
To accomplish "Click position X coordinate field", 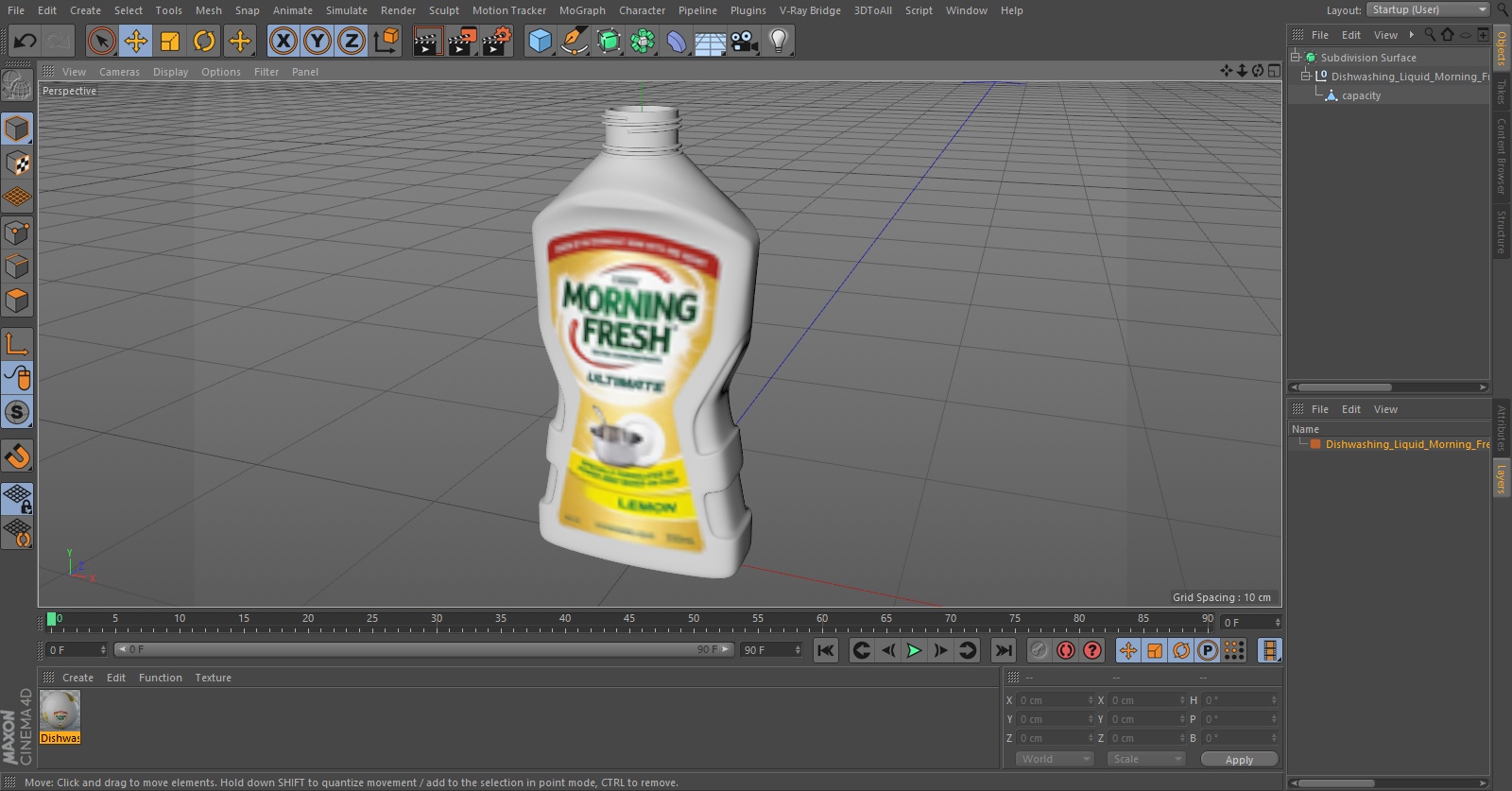I will (x=1055, y=700).
